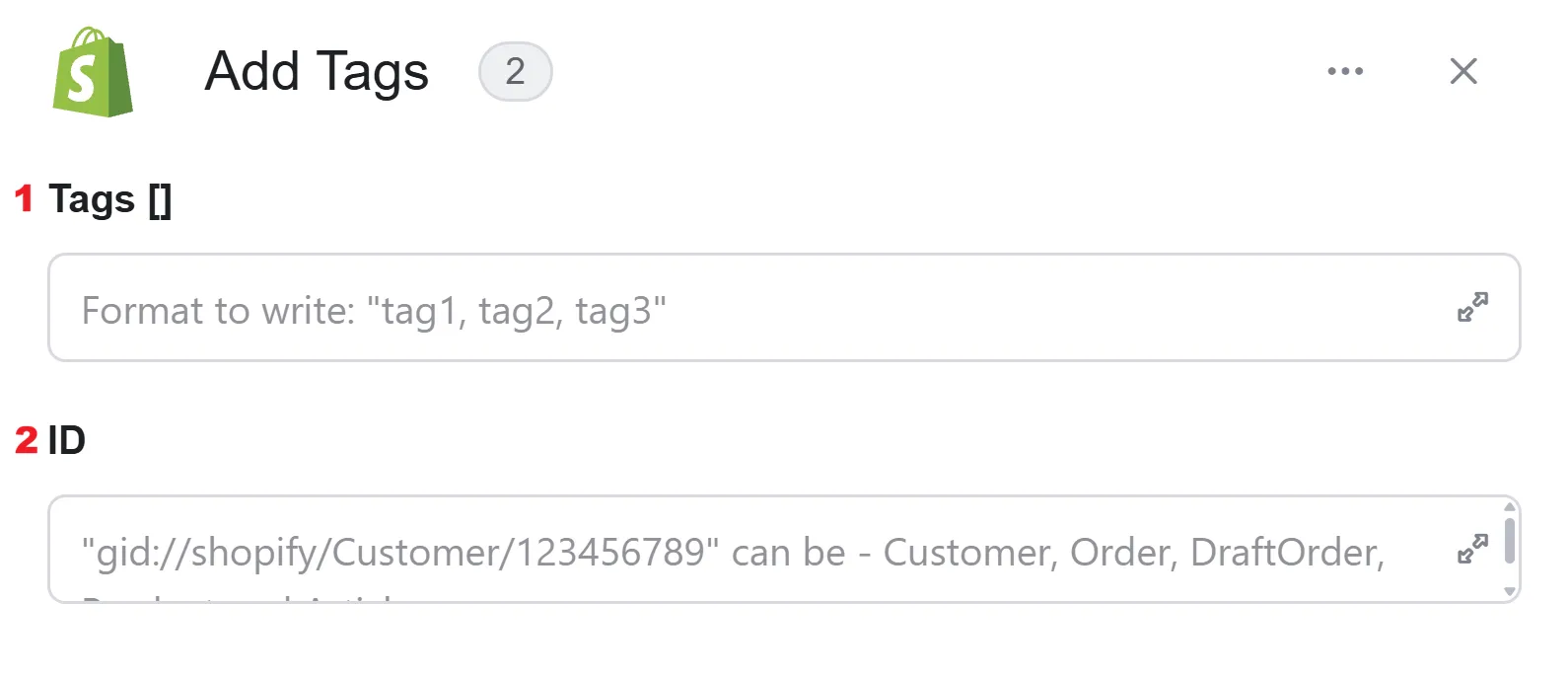The height and width of the screenshot is (677, 1568).
Task: Close the Add Tags panel
Action: (1463, 71)
